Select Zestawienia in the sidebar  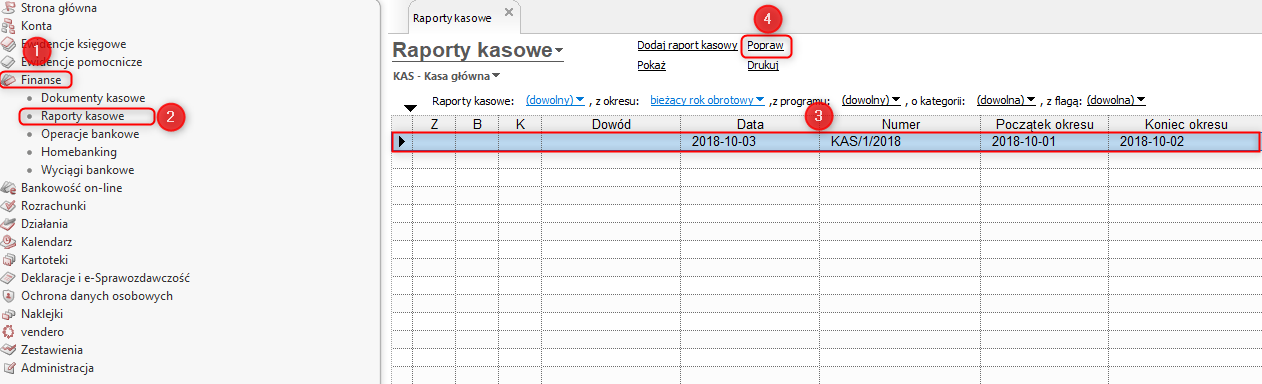pyautogui.click(x=52, y=350)
